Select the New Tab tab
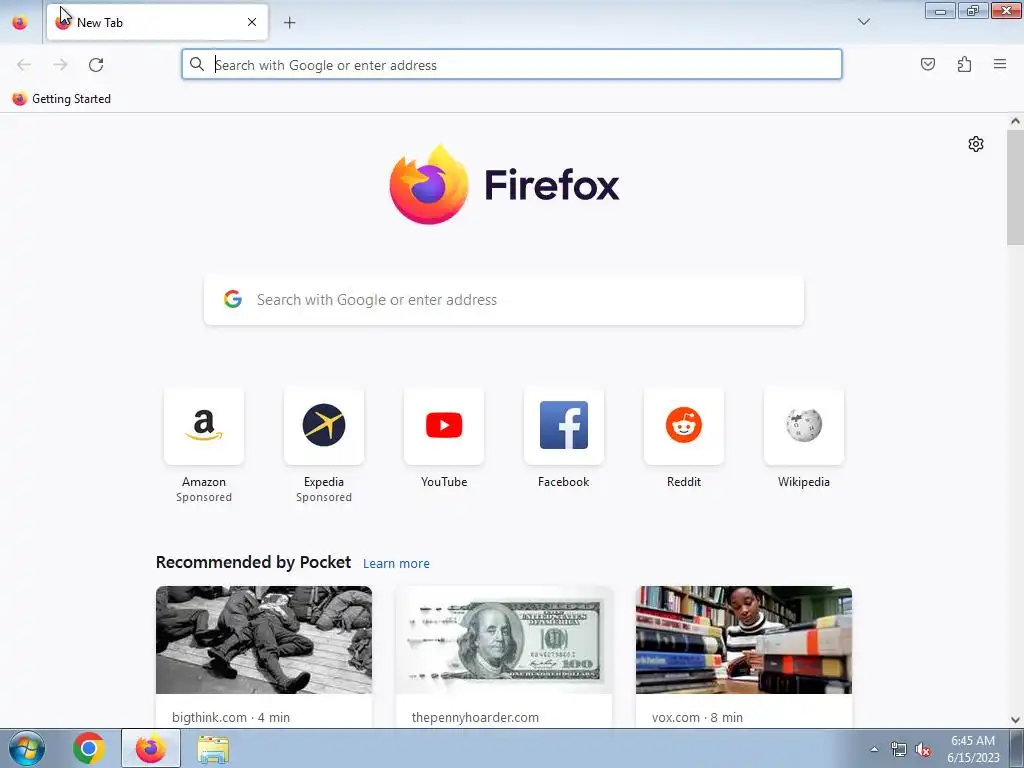 point(157,22)
